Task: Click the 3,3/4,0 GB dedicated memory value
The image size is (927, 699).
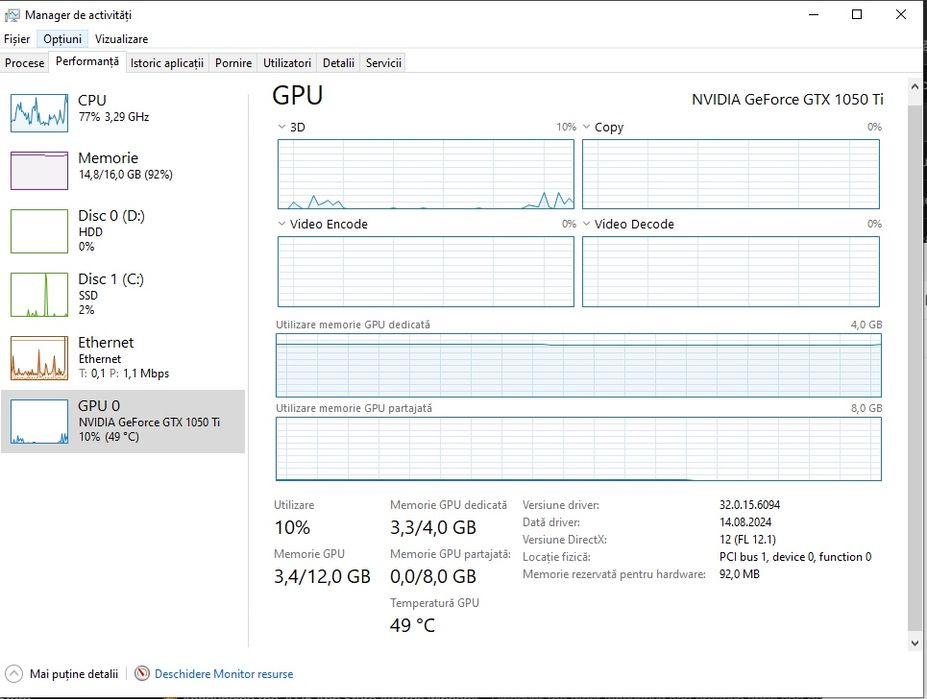Action: [433, 527]
